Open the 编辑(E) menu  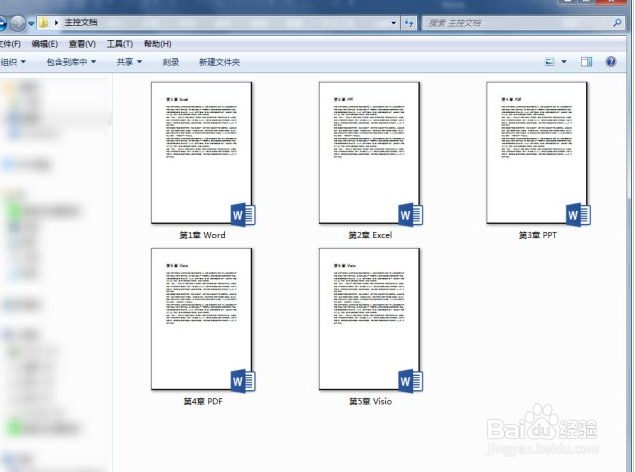click(x=45, y=44)
